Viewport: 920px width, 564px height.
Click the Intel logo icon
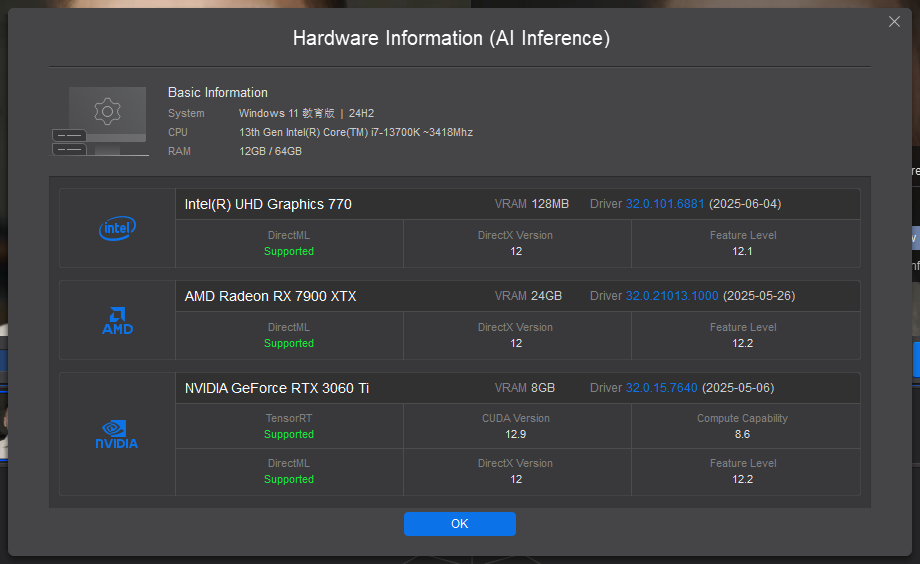pos(117,228)
